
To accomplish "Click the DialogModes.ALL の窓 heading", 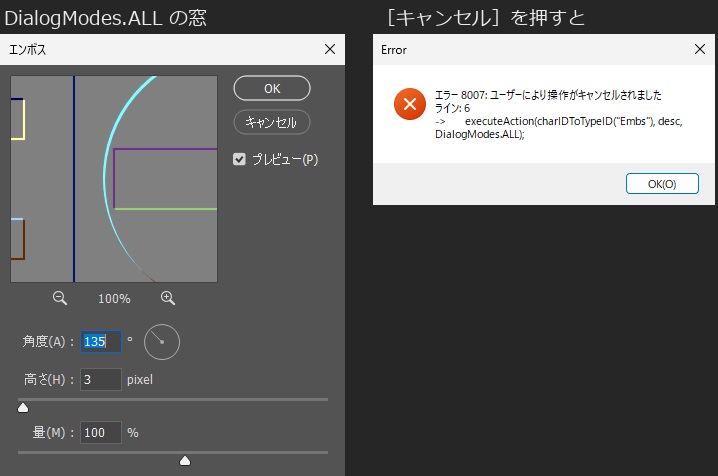I will click(x=105, y=18).
